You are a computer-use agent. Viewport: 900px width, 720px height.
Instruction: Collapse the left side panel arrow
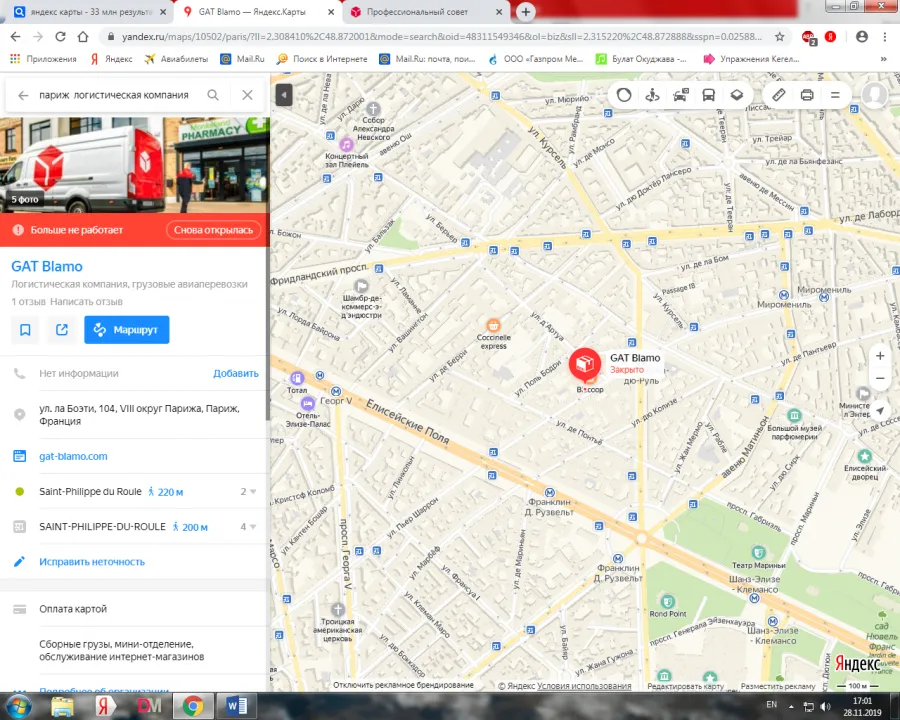click(284, 95)
